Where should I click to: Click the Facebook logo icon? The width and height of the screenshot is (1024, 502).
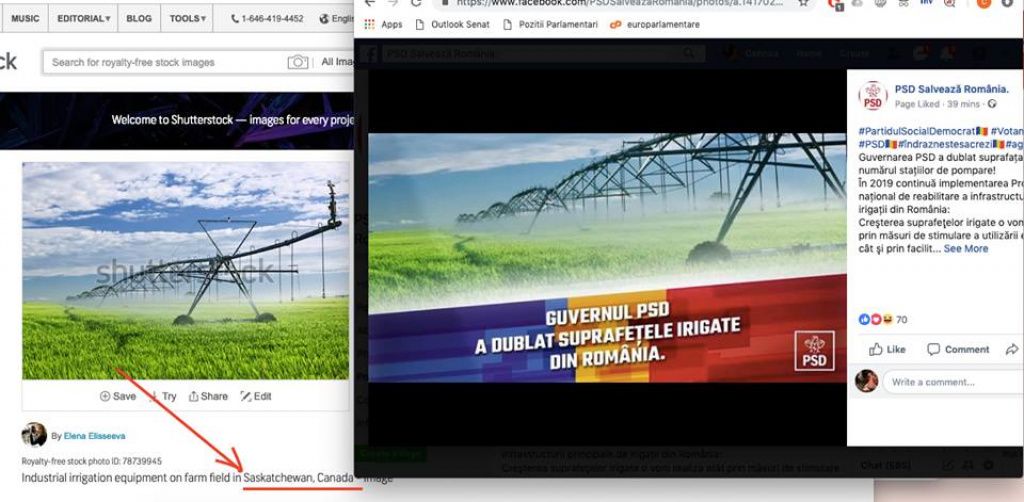click(370, 54)
